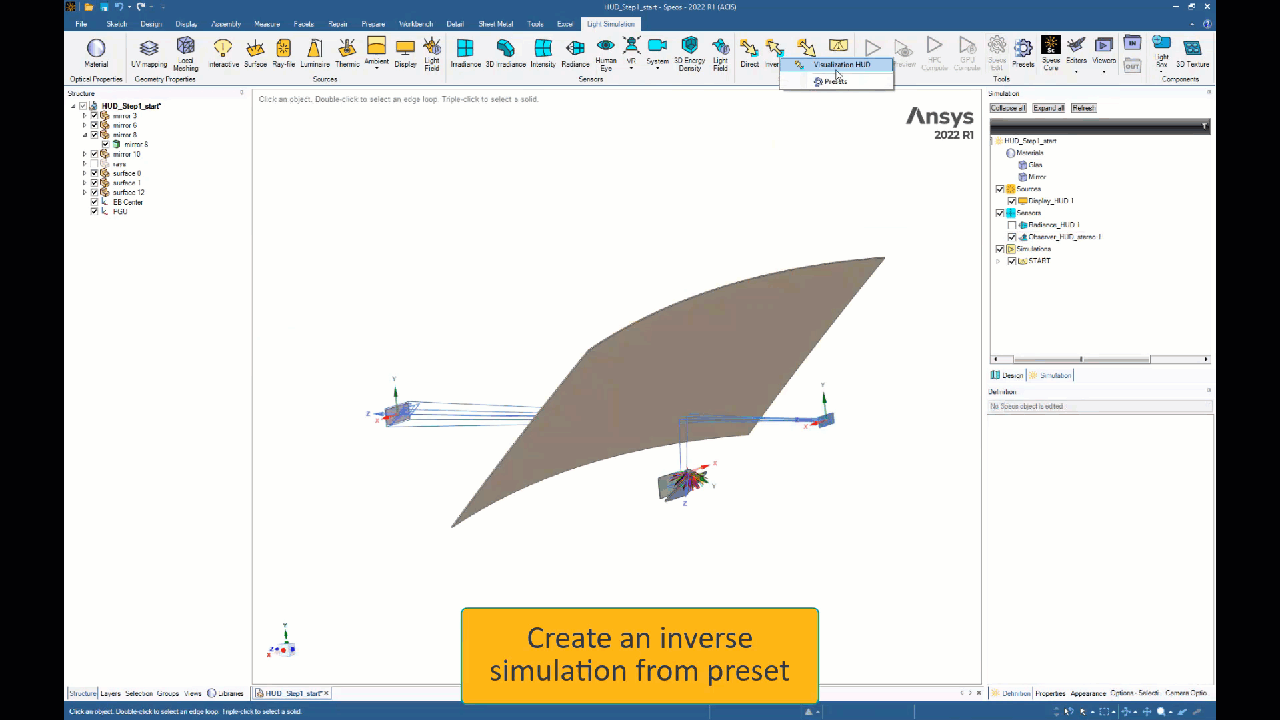Image resolution: width=1280 pixels, height=720 pixels.
Task: Toggle the surface 12 checkbox
Action: point(94,192)
